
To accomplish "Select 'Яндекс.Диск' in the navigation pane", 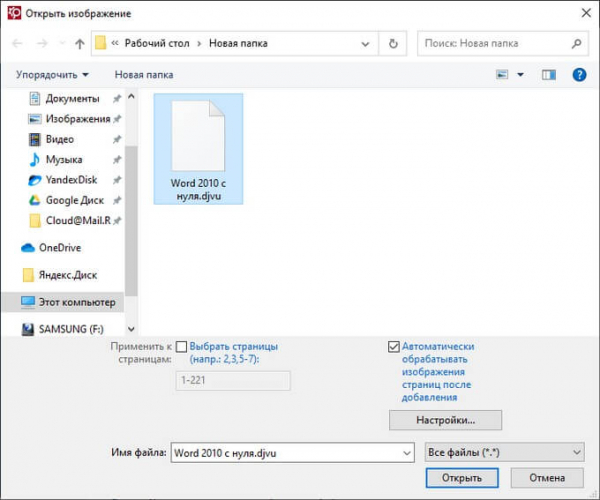I will (x=68, y=275).
